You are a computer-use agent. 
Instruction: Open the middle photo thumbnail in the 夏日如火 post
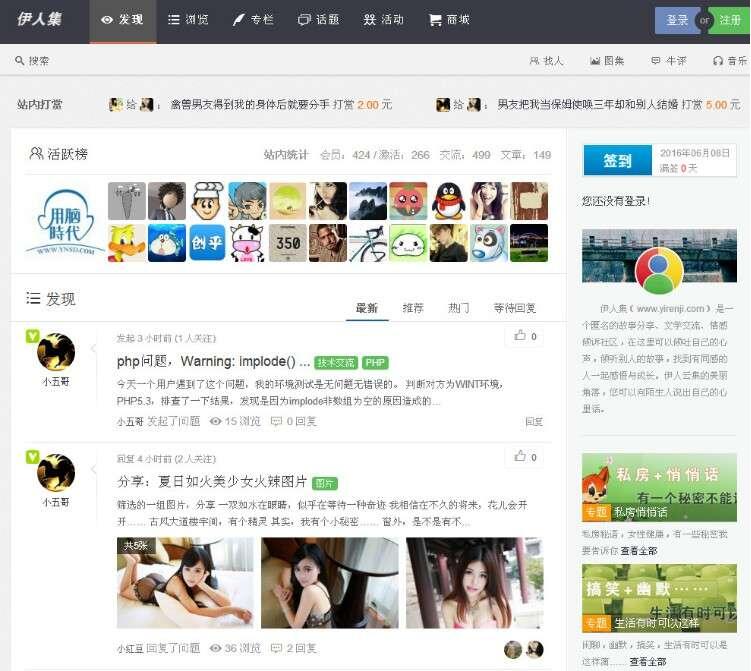click(x=330, y=582)
